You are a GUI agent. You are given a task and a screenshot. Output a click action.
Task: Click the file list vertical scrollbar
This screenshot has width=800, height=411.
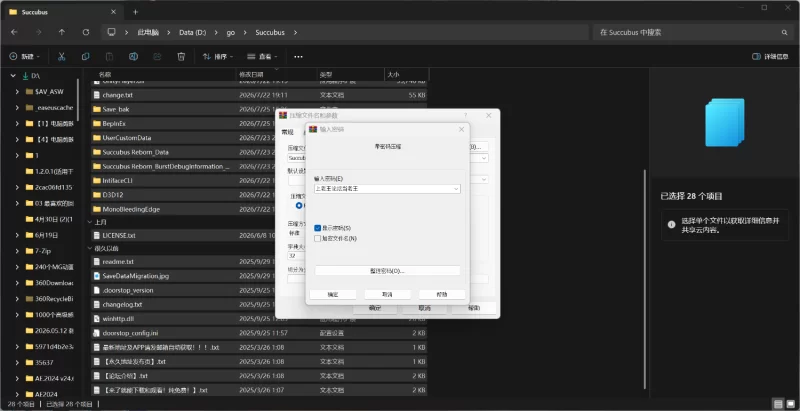pyautogui.click(x=645, y=278)
